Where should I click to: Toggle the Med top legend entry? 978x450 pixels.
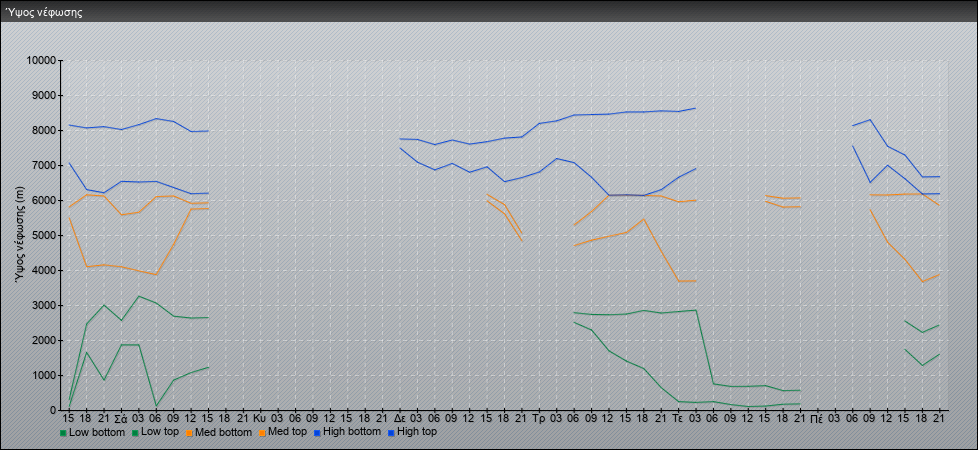point(284,432)
